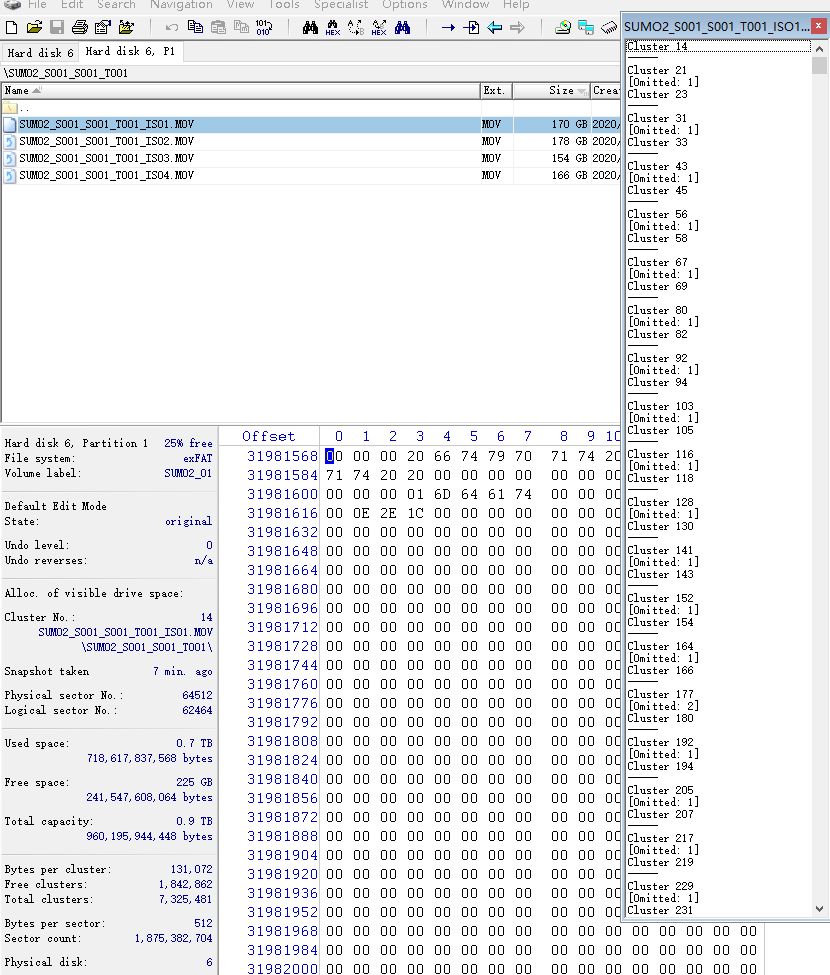Click 'Cluster 103' in the cluster list

(x=660, y=407)
